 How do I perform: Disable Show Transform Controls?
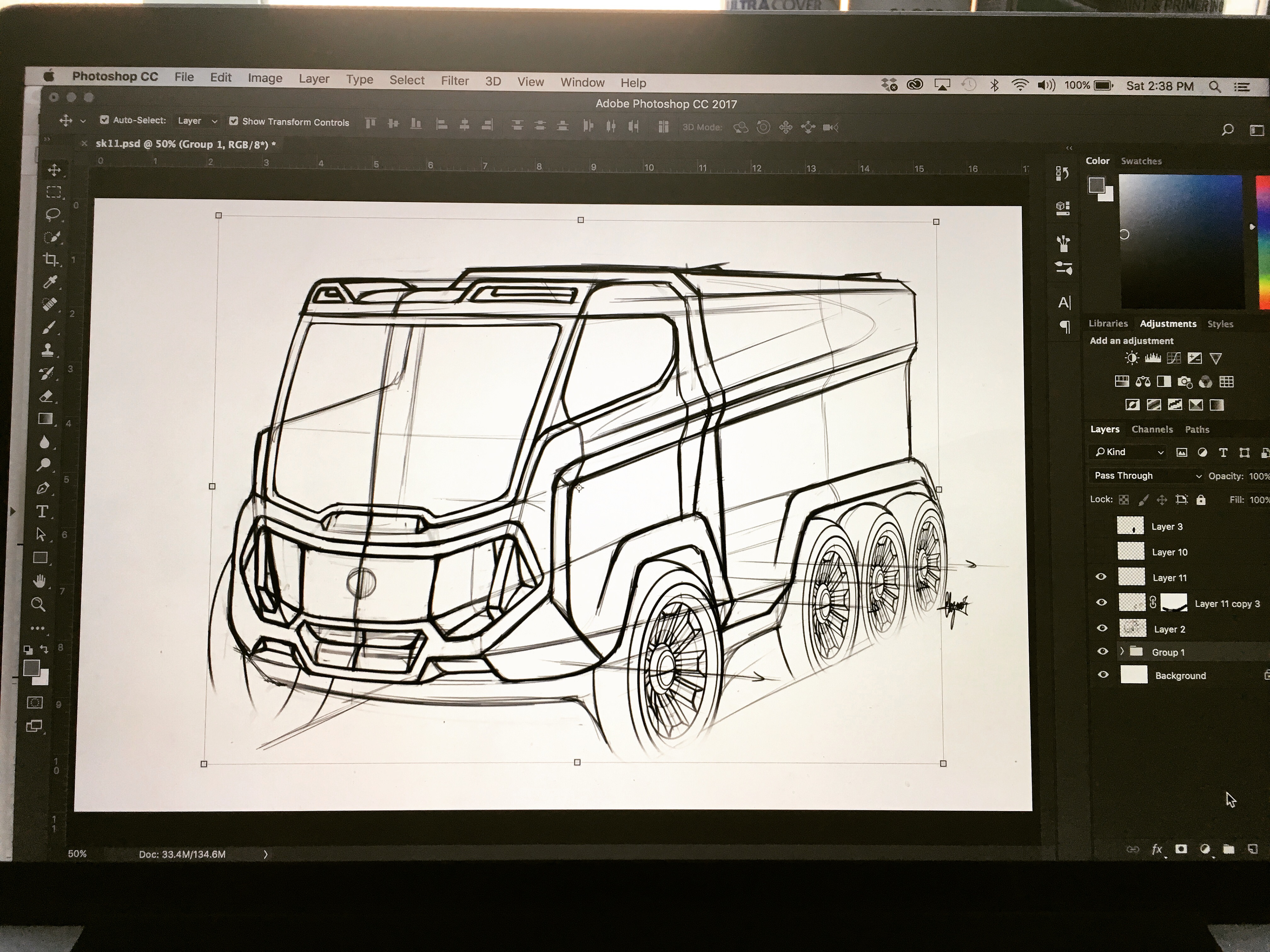[234, 121]
